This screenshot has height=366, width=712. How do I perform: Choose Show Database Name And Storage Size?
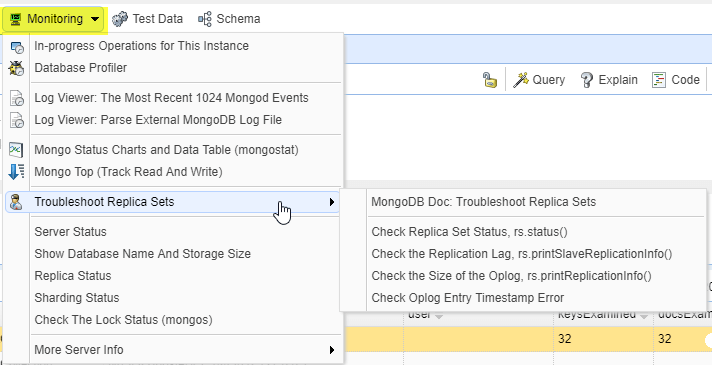point(173,254)
